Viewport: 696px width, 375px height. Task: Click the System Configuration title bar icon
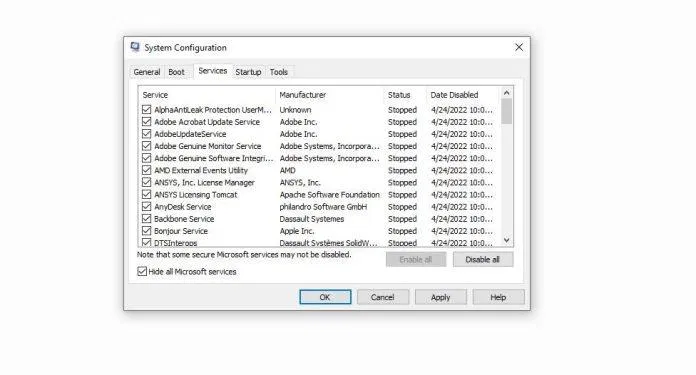[135, 47]
